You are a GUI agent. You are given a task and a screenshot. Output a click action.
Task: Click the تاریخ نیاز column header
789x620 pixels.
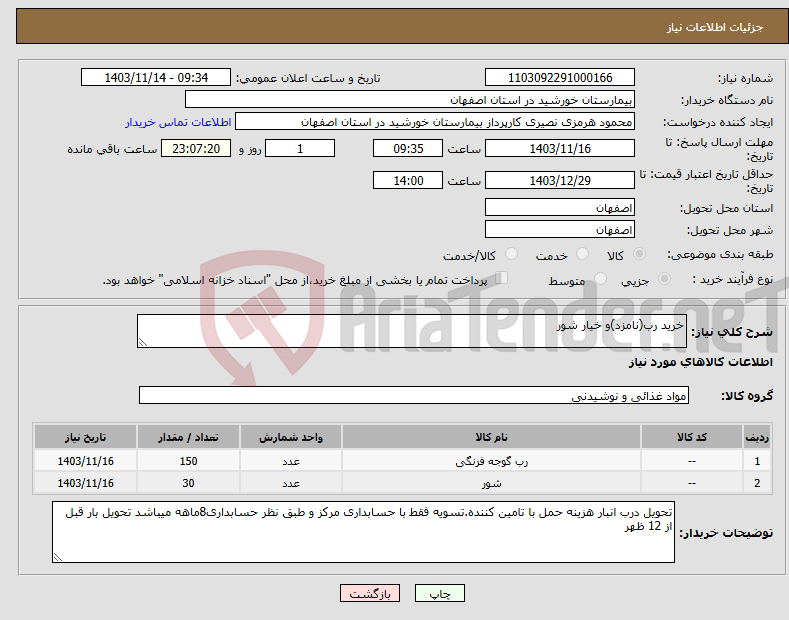point(86,437)
